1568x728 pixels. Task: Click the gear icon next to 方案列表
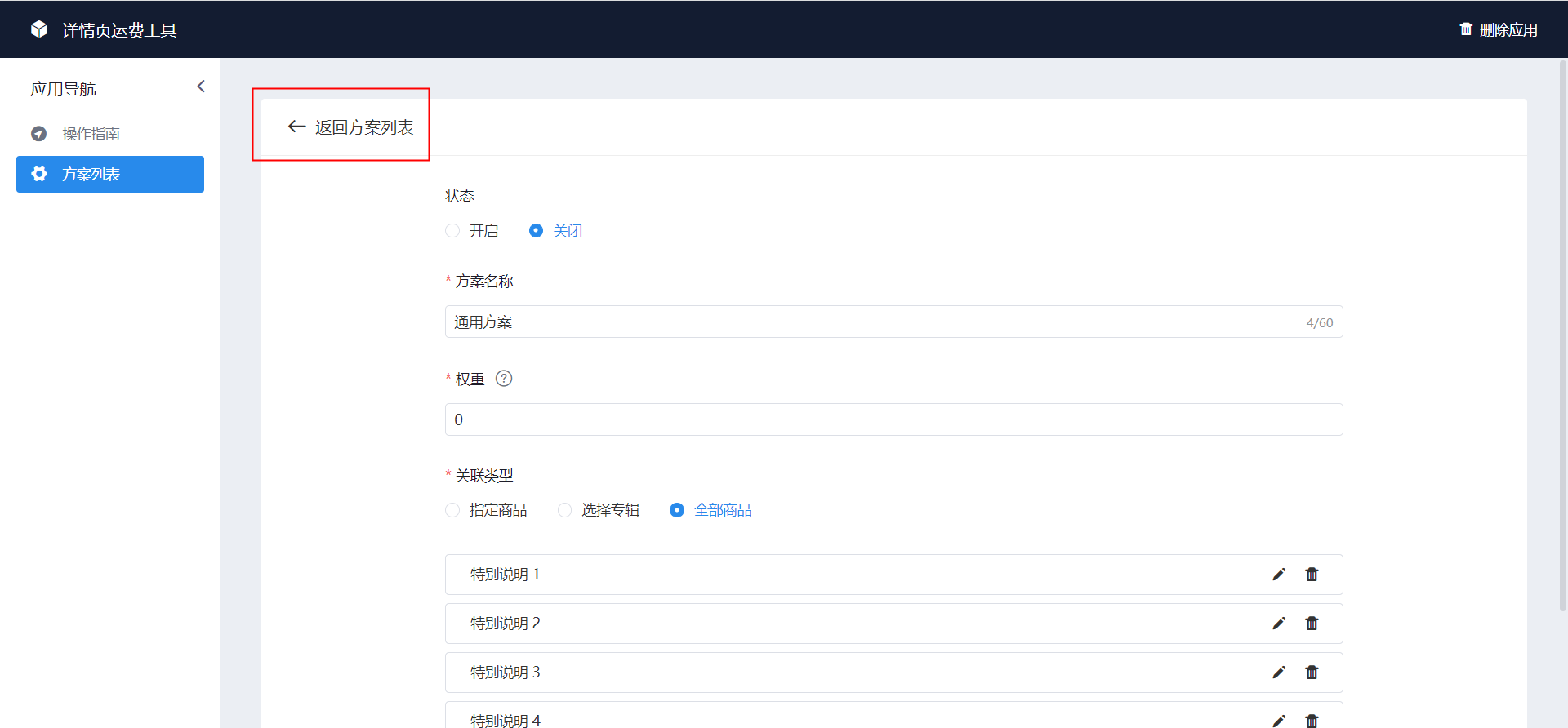38,174
